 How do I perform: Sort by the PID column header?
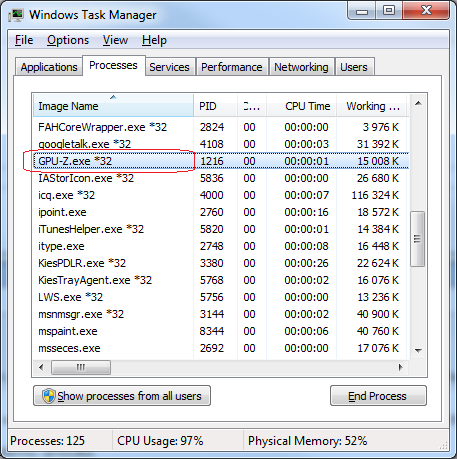[215, 106]
